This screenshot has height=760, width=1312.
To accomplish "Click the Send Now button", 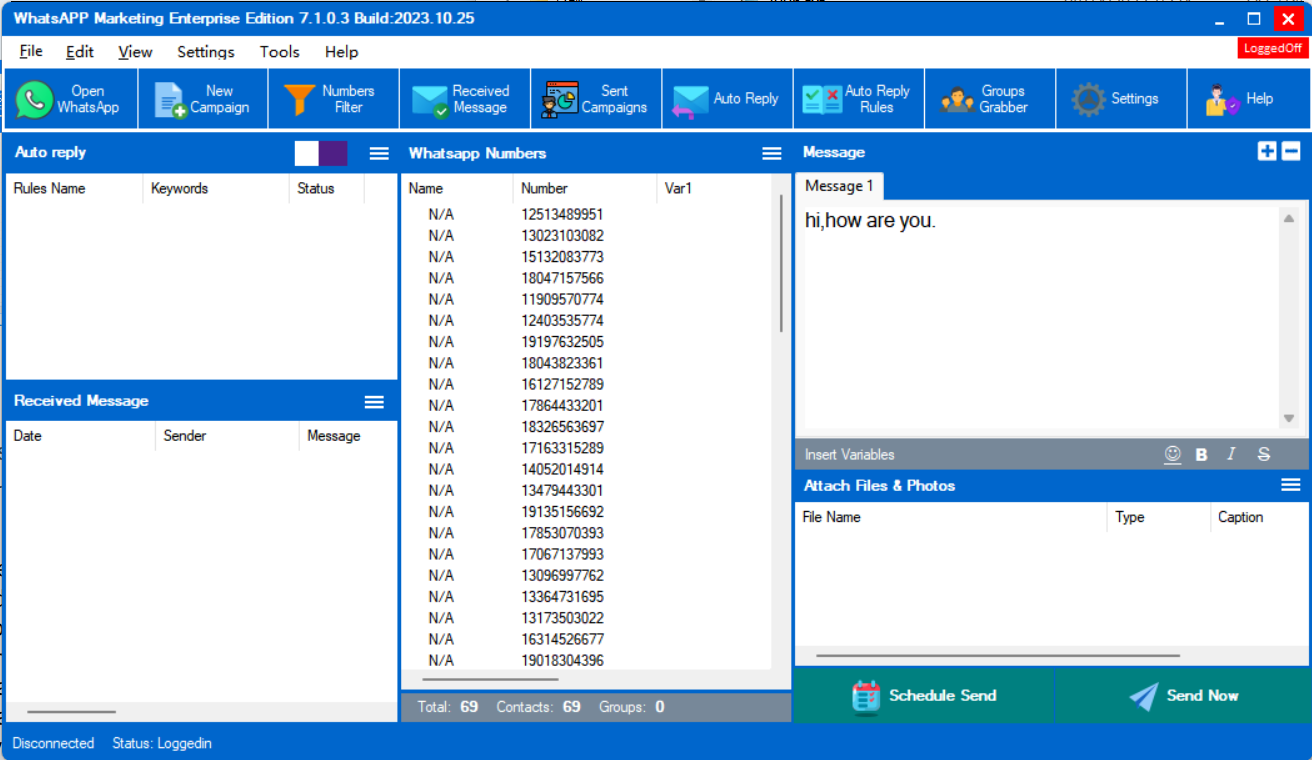I will point(1183,696).
